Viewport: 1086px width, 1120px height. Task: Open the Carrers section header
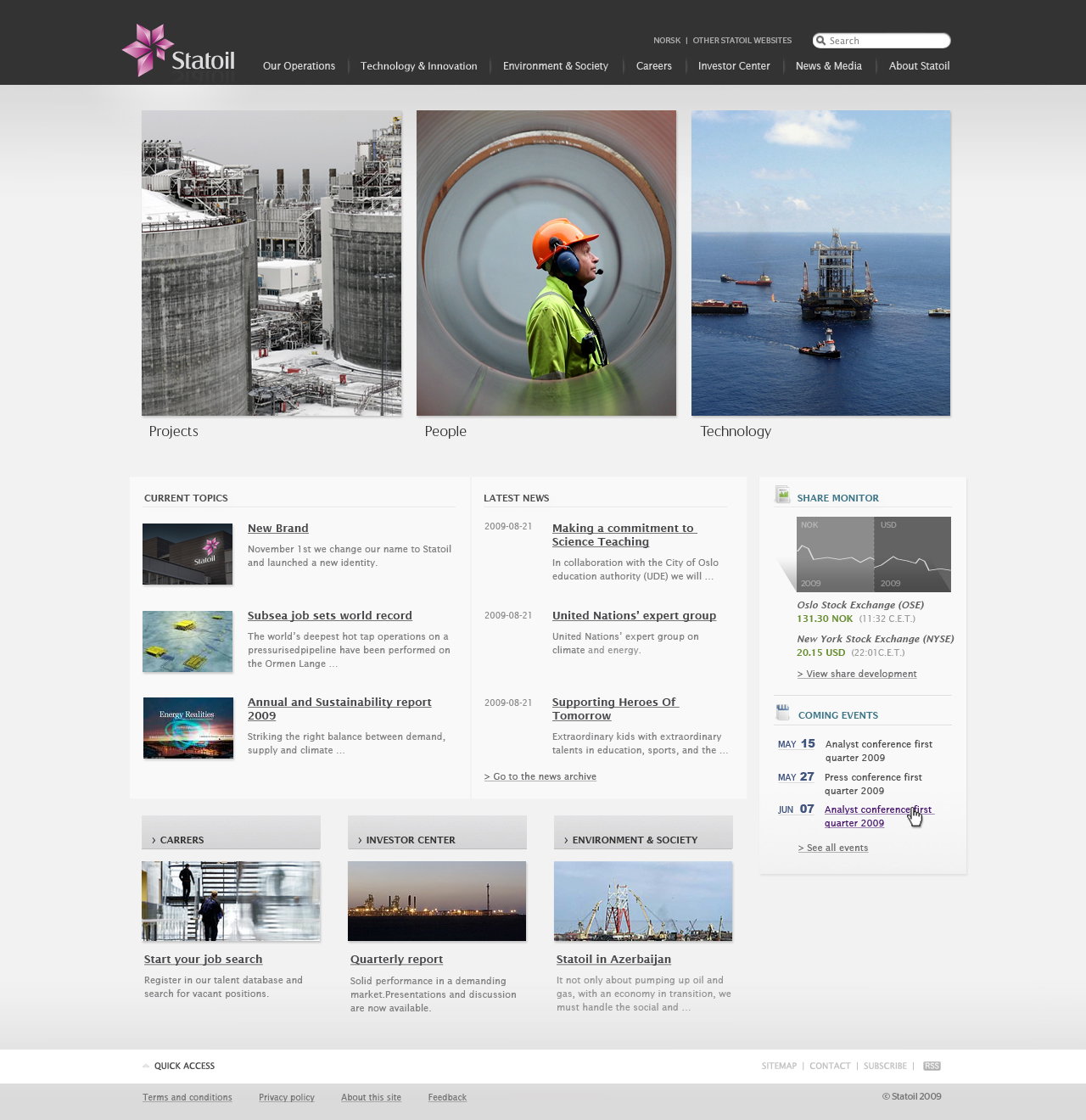(x=231, y=832)
